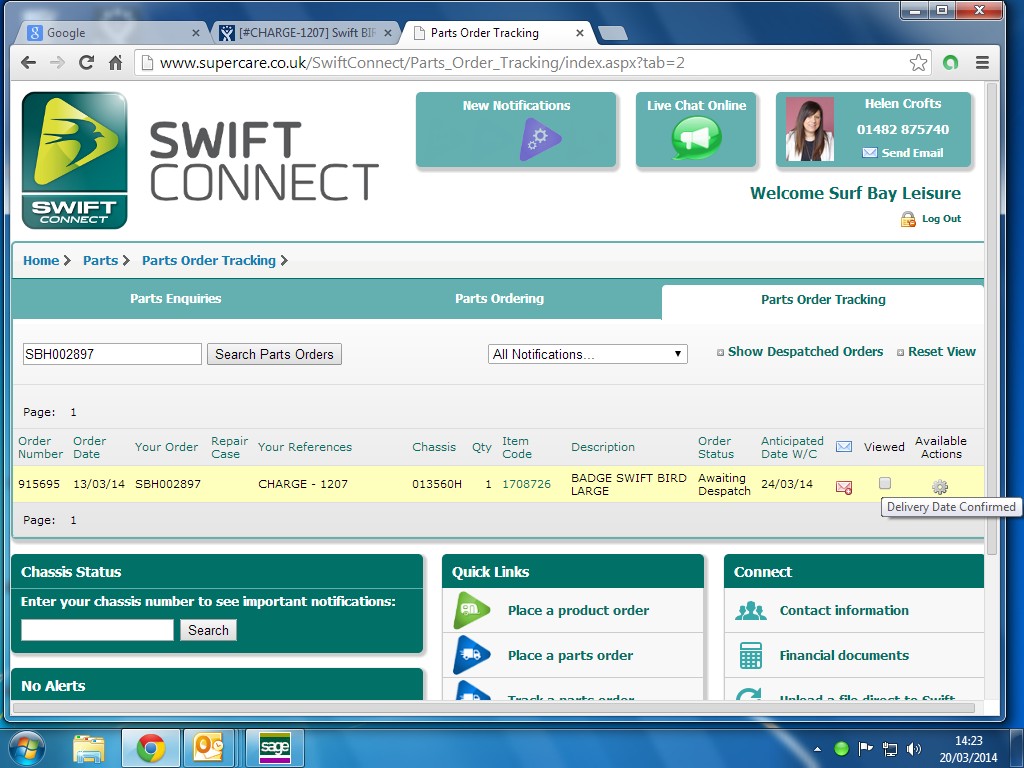Click the Log Out padlock icon
1024x768 pixels.
(x=908, y=219)
